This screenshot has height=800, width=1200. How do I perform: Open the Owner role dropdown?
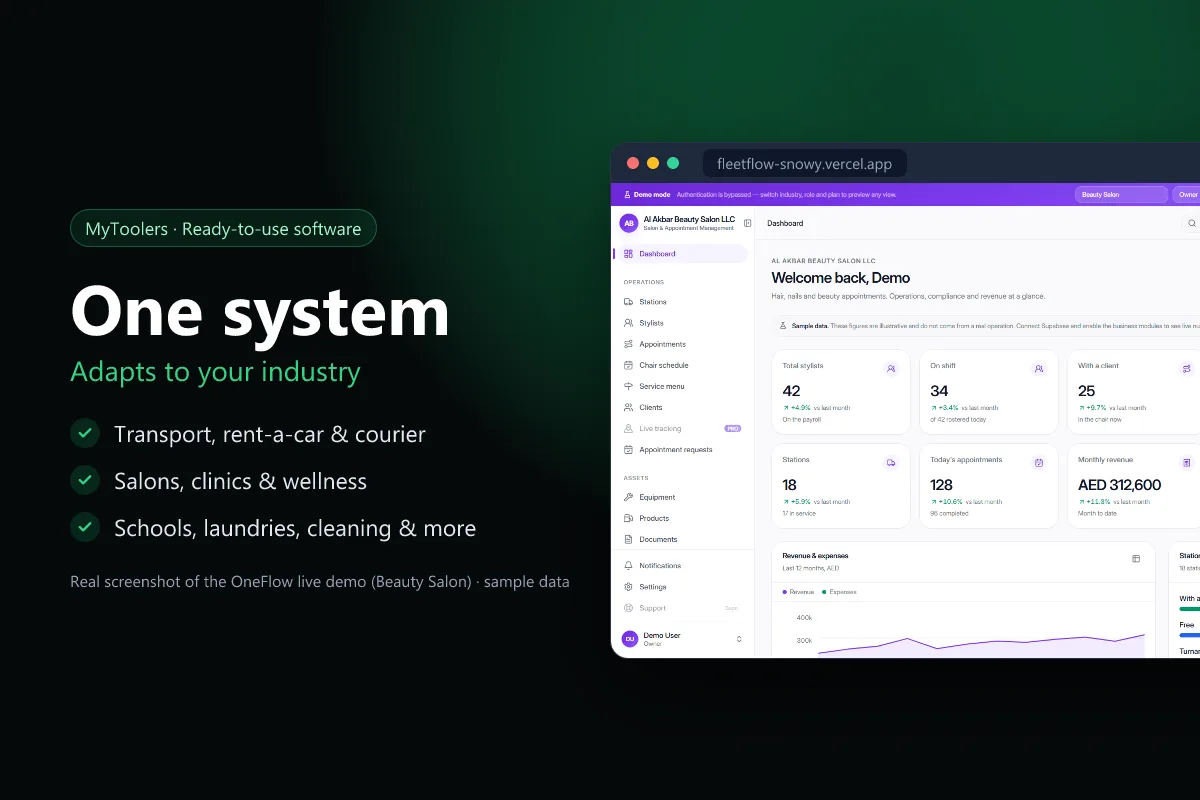pos(1187,195)
